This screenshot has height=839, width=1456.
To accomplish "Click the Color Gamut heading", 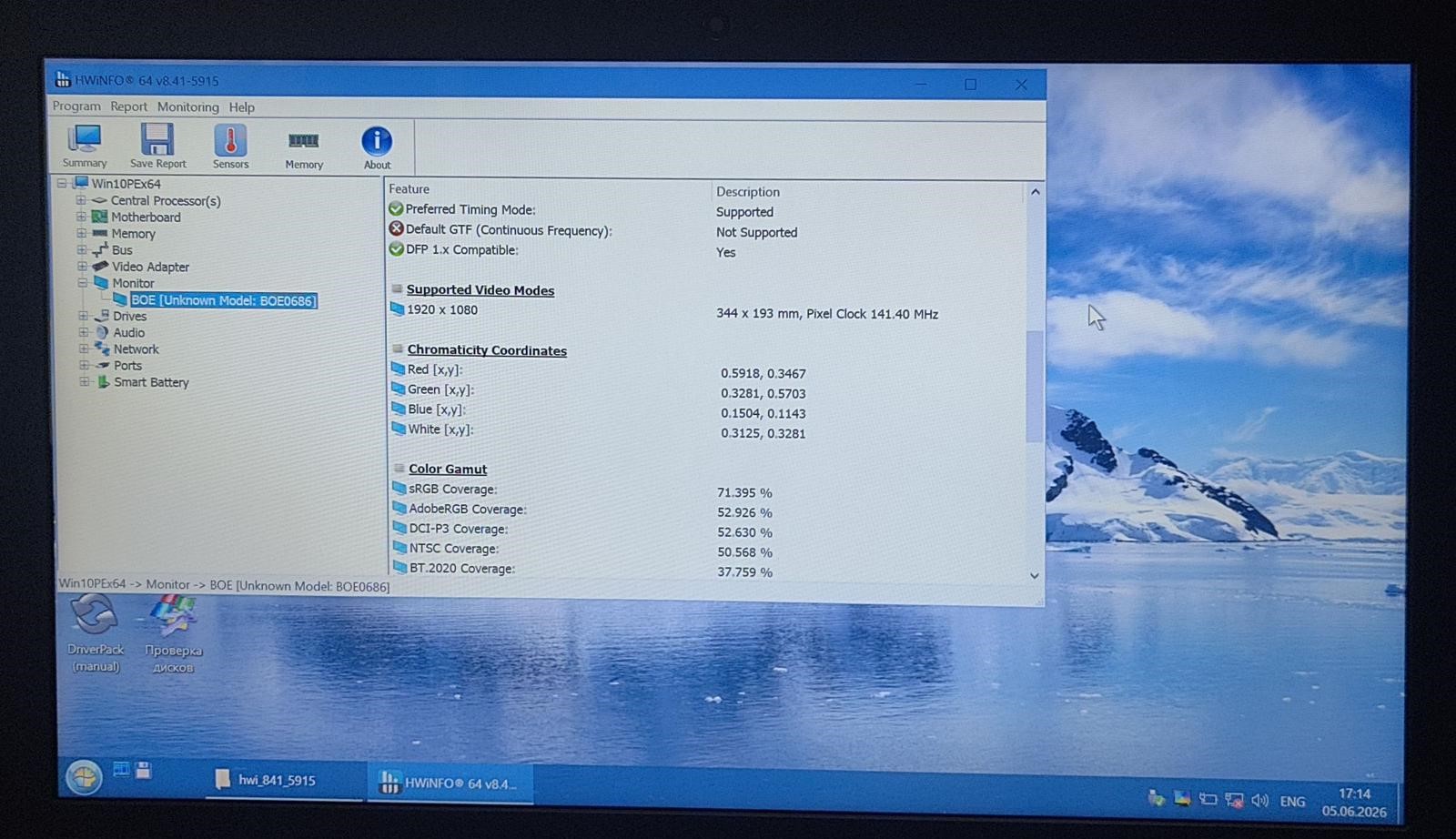I will click(x=448, y=470).
